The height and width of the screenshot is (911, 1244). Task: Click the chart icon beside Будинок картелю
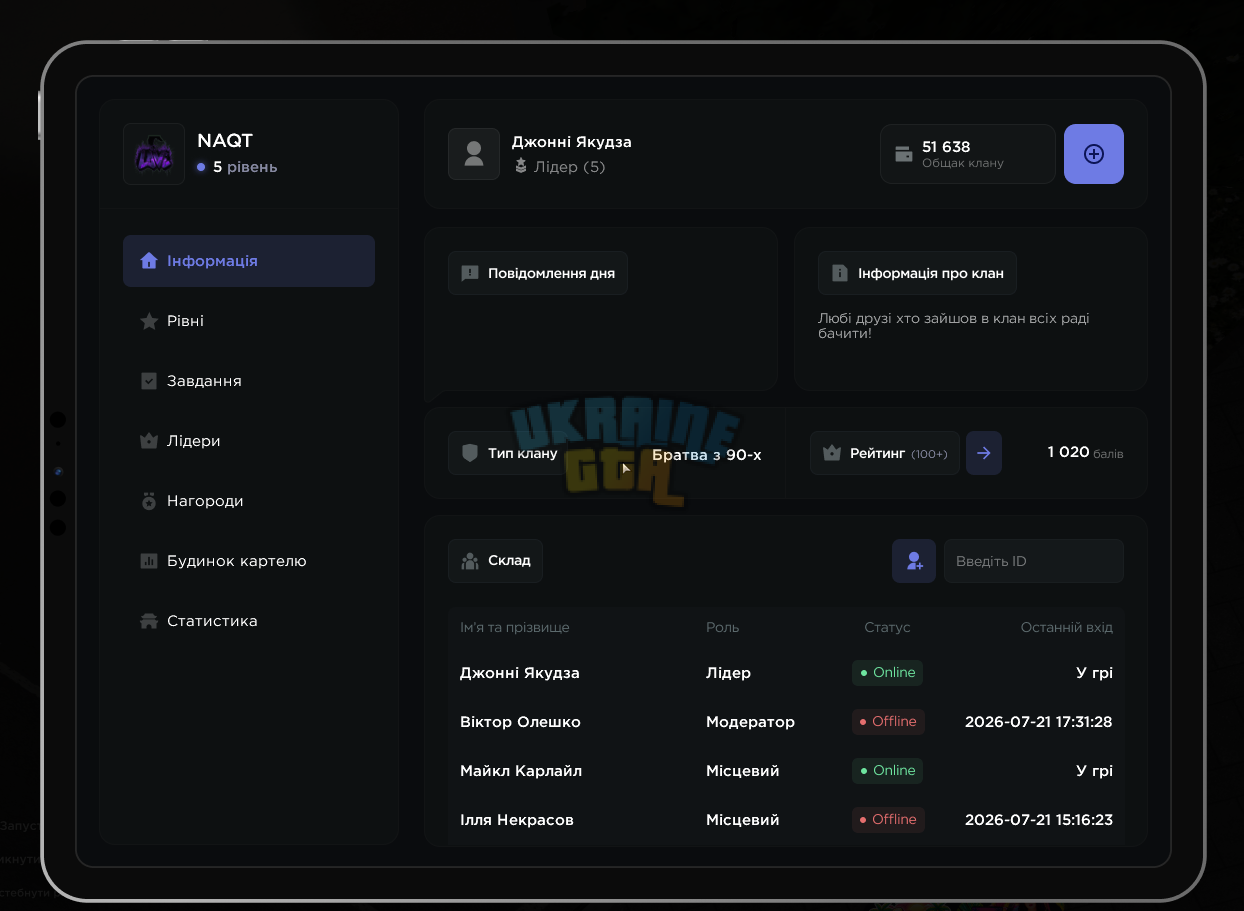[x=149, y=561]
